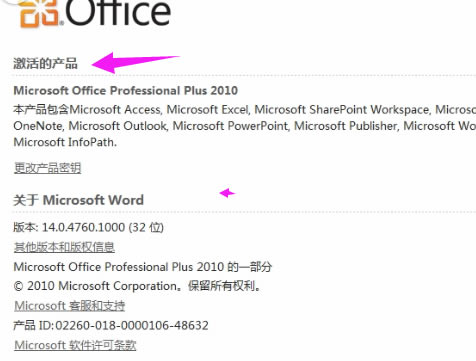476x361 pixels.
Task: Click the large magenta arrow near 激活的产品
Action: click(135, 62)
